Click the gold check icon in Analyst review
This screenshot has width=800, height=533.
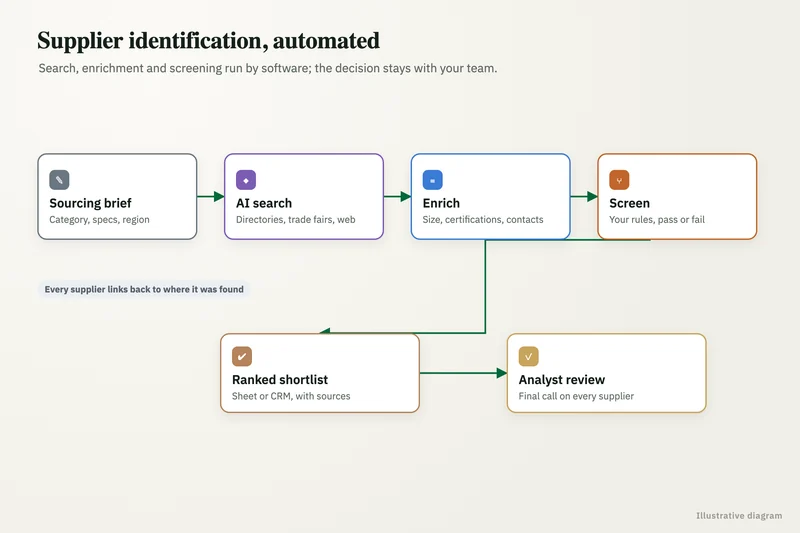pos(529,357)
